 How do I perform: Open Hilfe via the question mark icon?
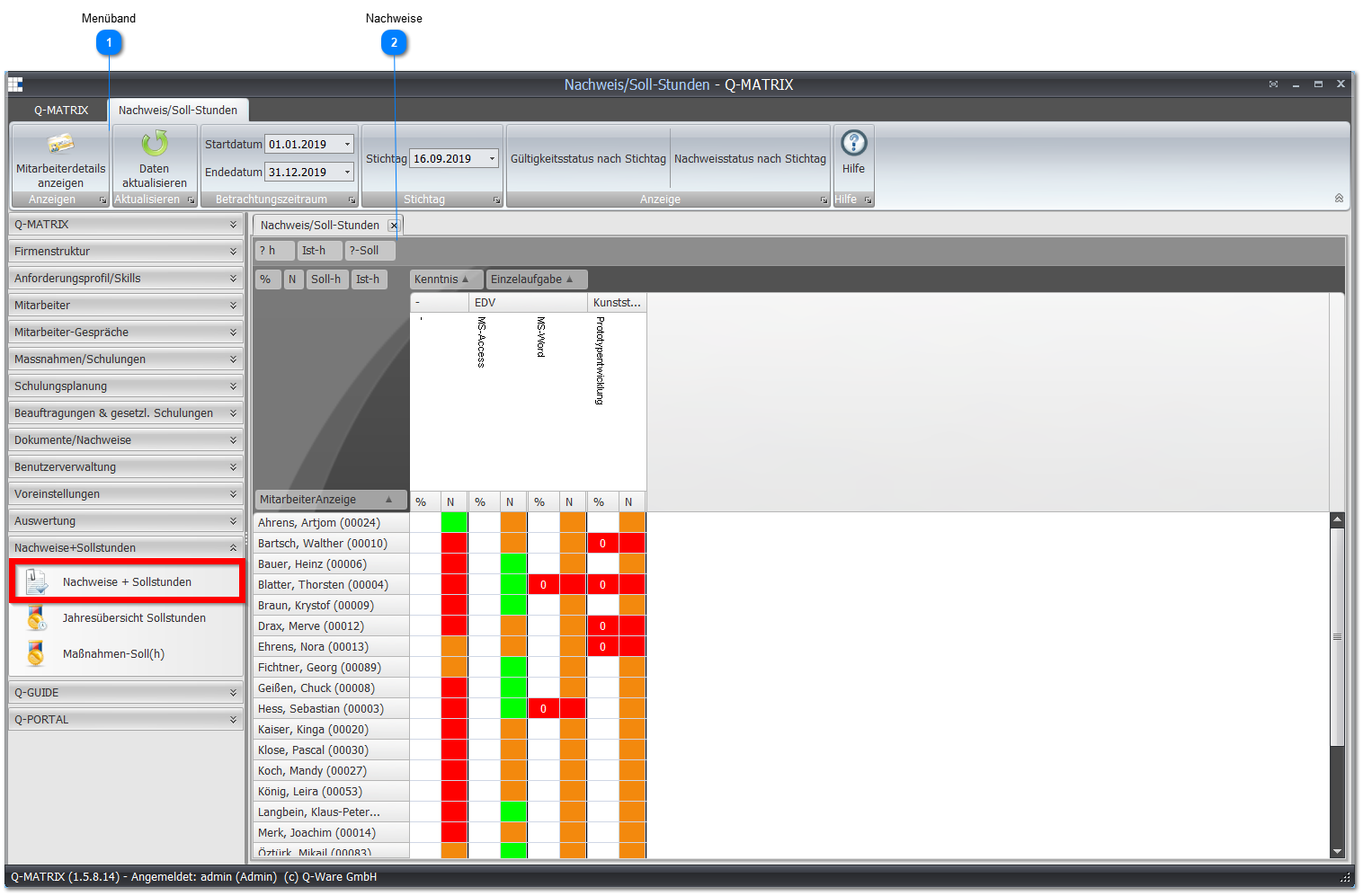tap(853, 143)
